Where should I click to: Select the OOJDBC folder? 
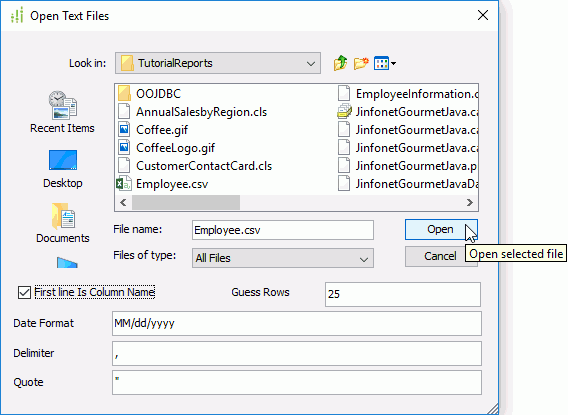150,94
